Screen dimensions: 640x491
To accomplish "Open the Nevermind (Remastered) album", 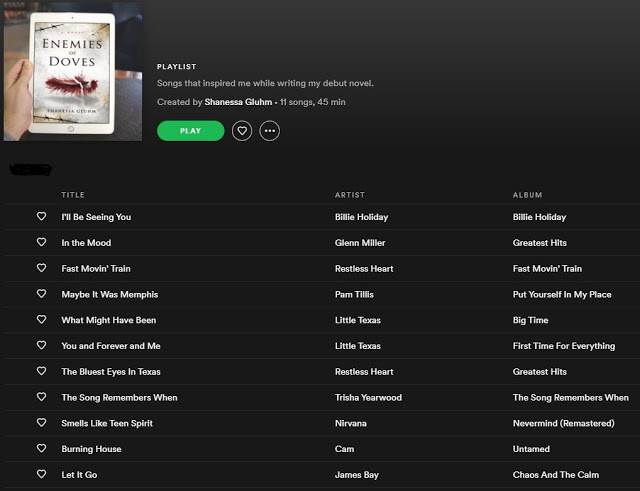I will point(563,423).
